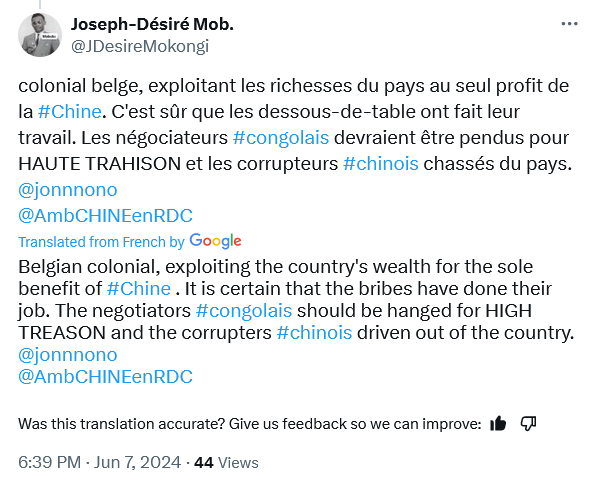Open @AmbCHINEenRDC mention in the translated text
Viewport: 598px width, 482px height.
tap(105, 377)
